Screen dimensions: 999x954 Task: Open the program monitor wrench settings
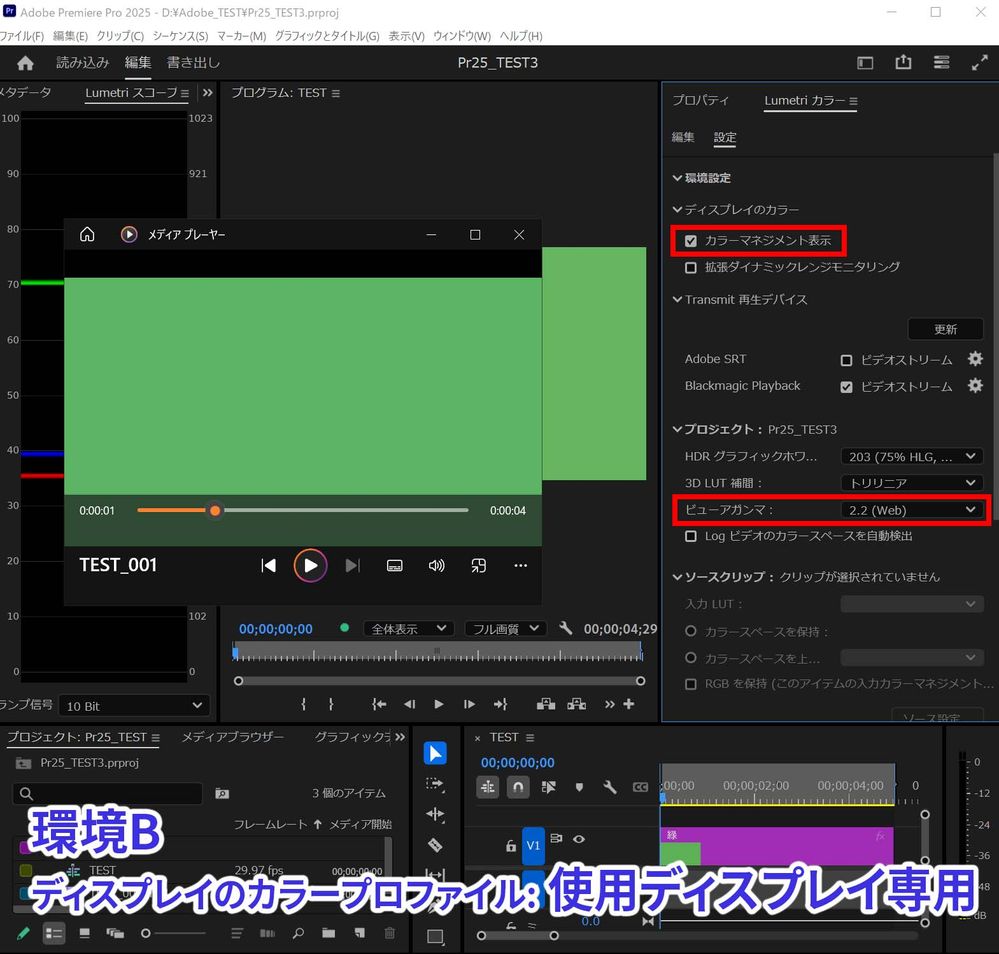(566, 629)
